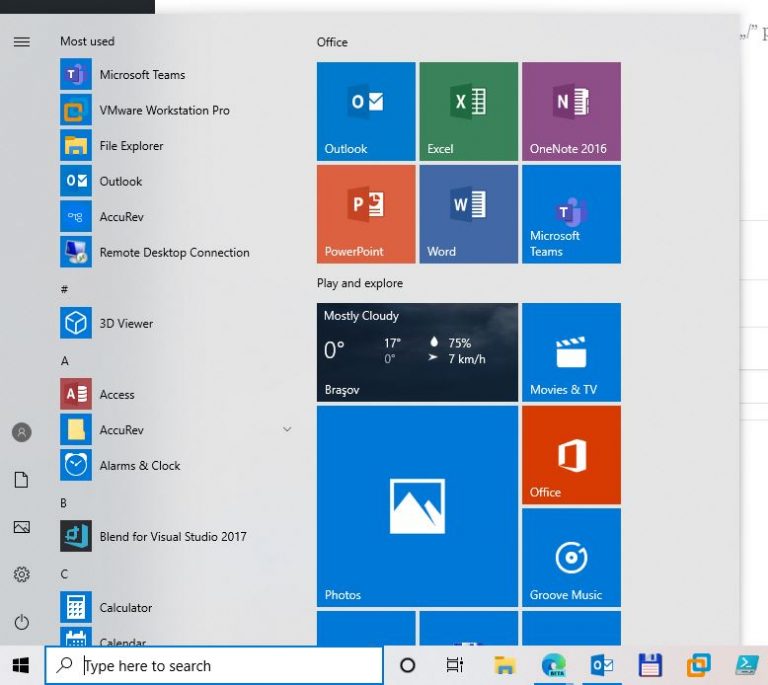Screen dimensions: 768x685
Task: Click the 'Play and explore' group title
Action: [x=360, y=283]
